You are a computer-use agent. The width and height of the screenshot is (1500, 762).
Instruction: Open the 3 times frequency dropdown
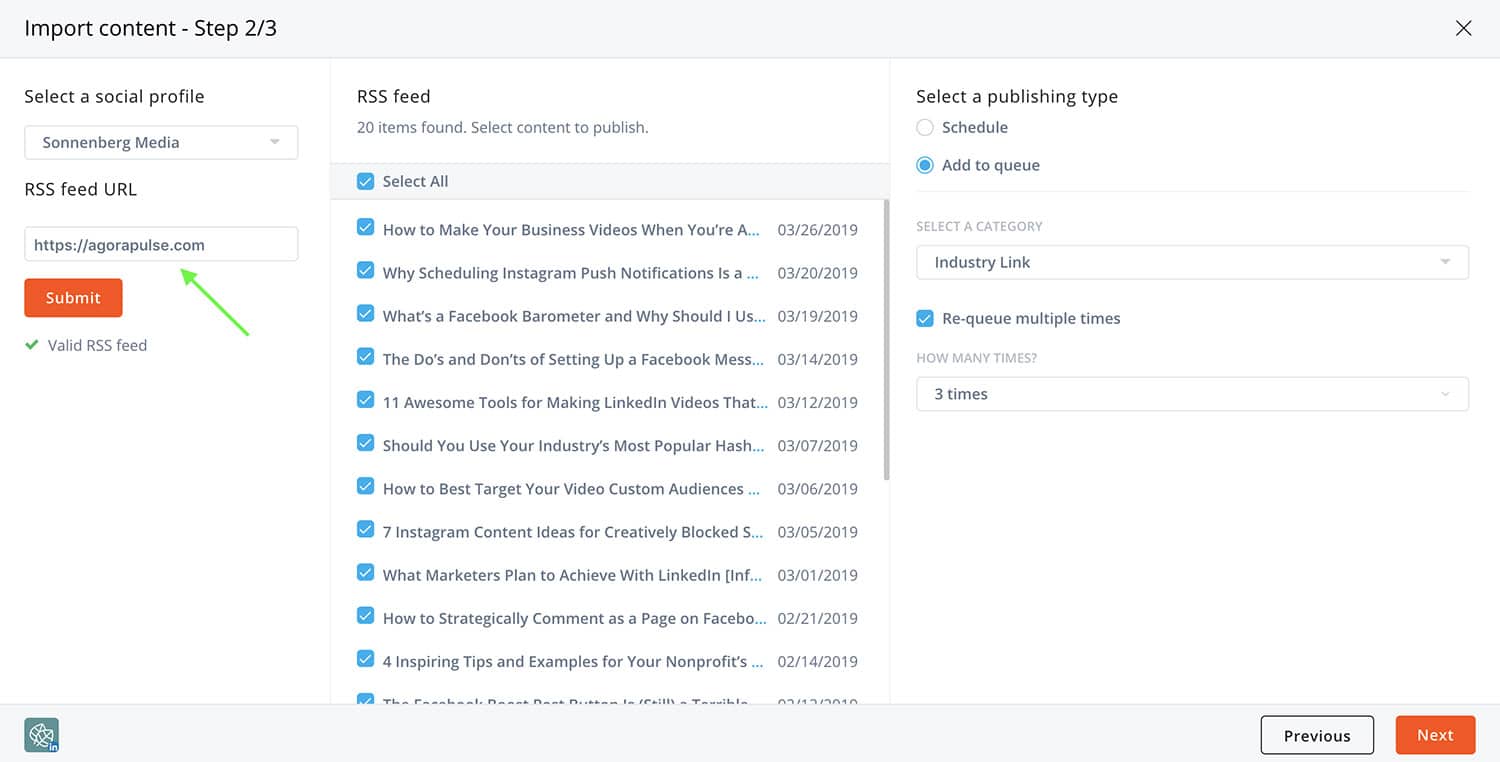[x=1192, y=394]
